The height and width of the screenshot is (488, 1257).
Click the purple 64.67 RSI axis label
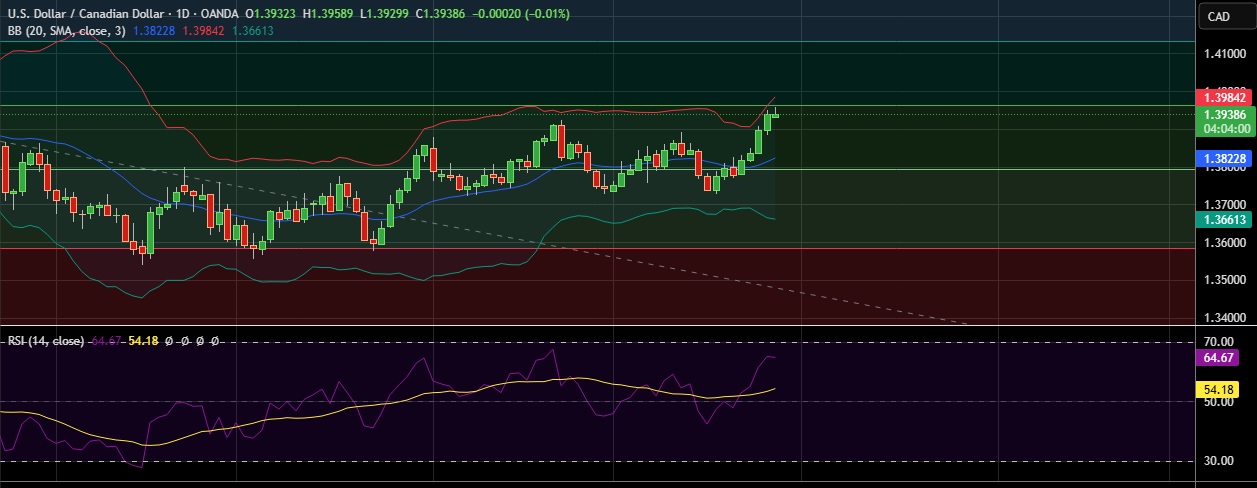(1223, 356)
